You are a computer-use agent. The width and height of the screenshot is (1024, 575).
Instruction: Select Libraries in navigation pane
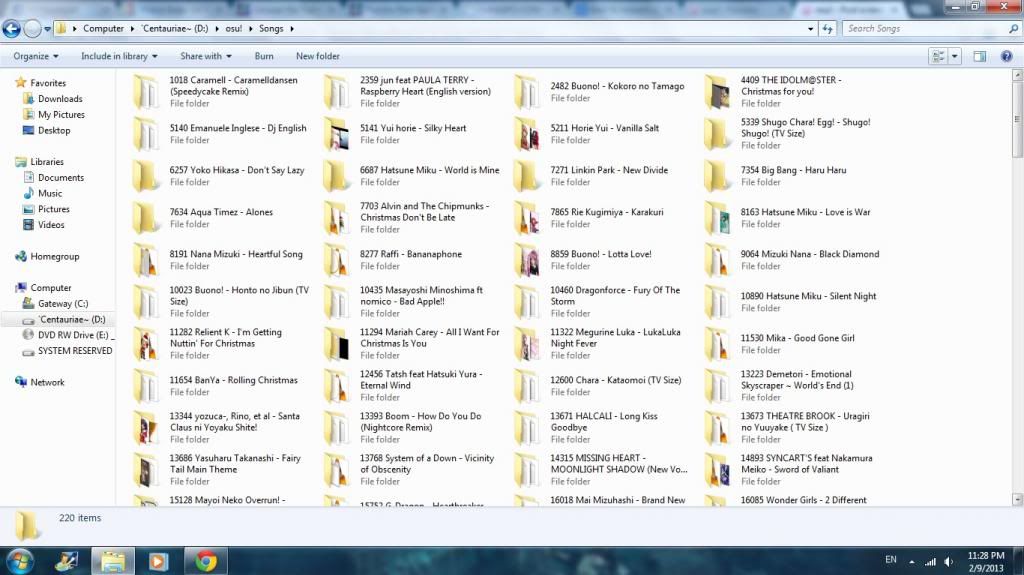pyautogui.click(x=47, y=161)
